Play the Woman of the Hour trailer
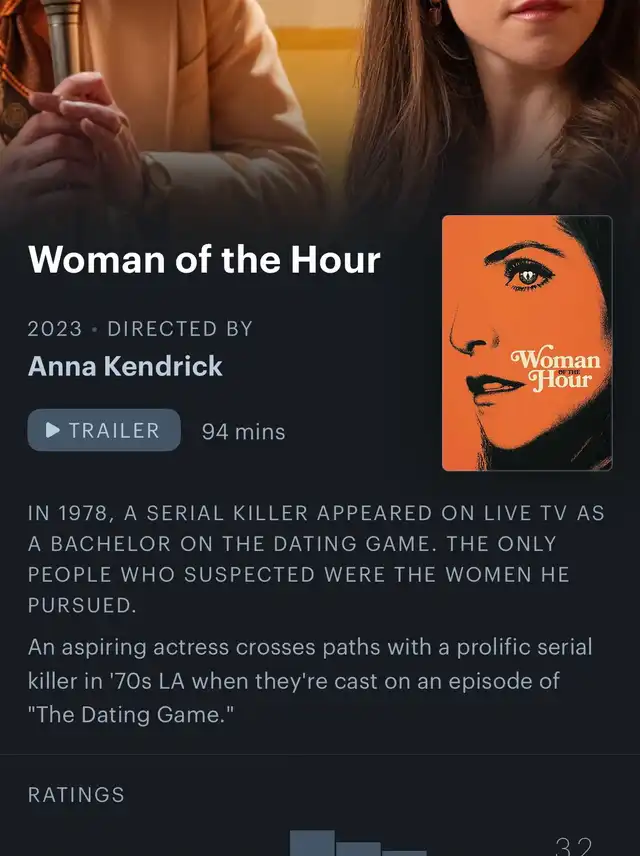 (x=104, y=430)
